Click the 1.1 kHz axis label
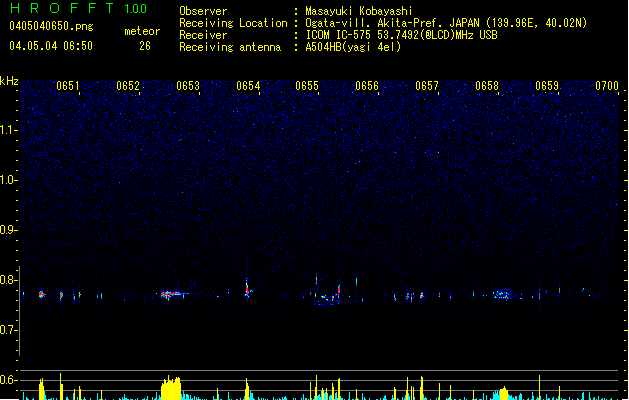Viewport: 629px width, 400px height. [x=8, y=130]
